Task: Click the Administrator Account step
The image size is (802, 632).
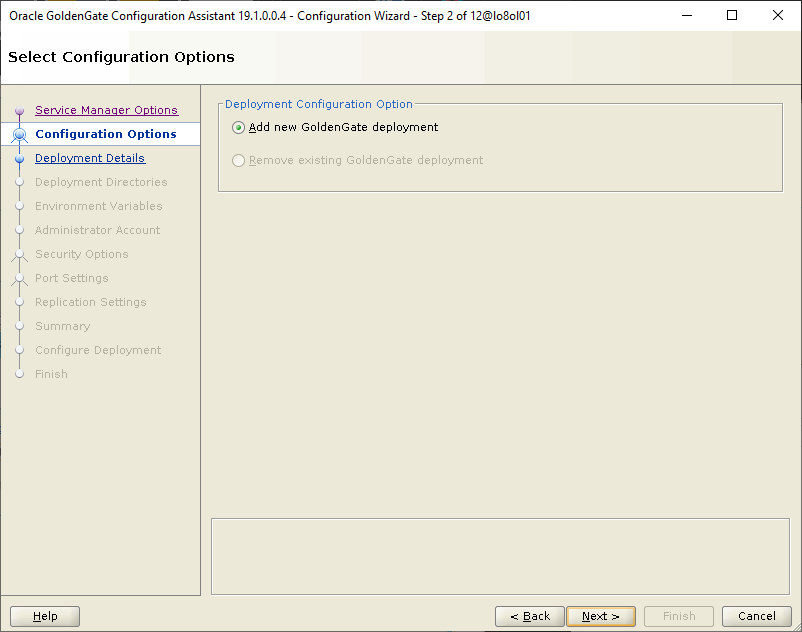Action: coord(97,230)
